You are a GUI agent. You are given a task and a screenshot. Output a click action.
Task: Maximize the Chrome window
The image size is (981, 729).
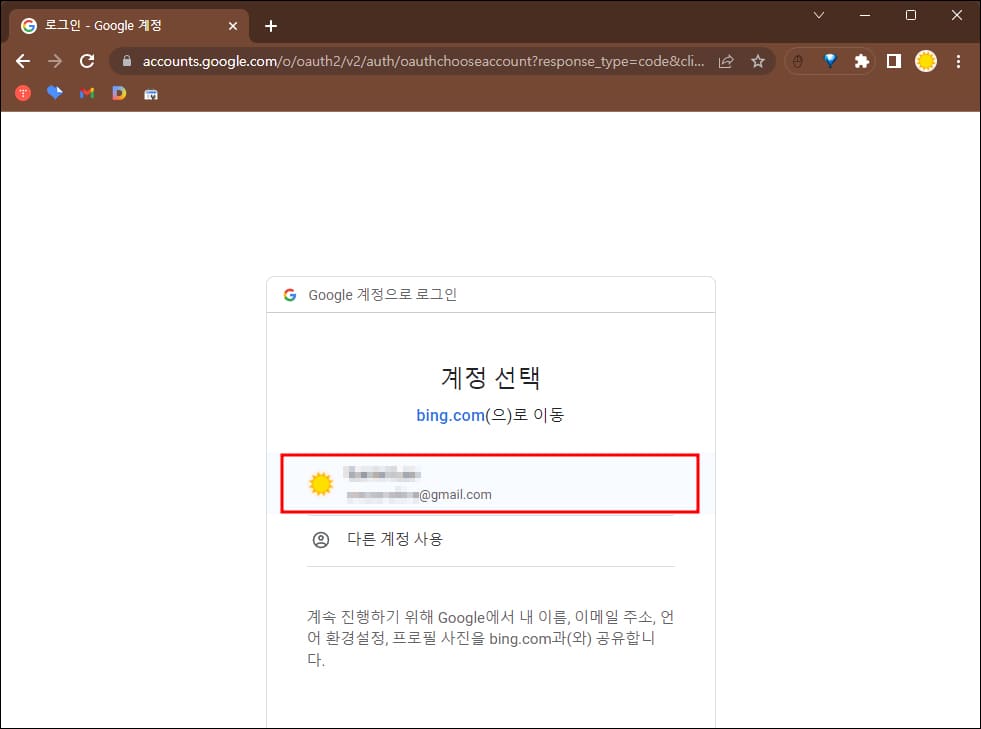coord(911,15)
